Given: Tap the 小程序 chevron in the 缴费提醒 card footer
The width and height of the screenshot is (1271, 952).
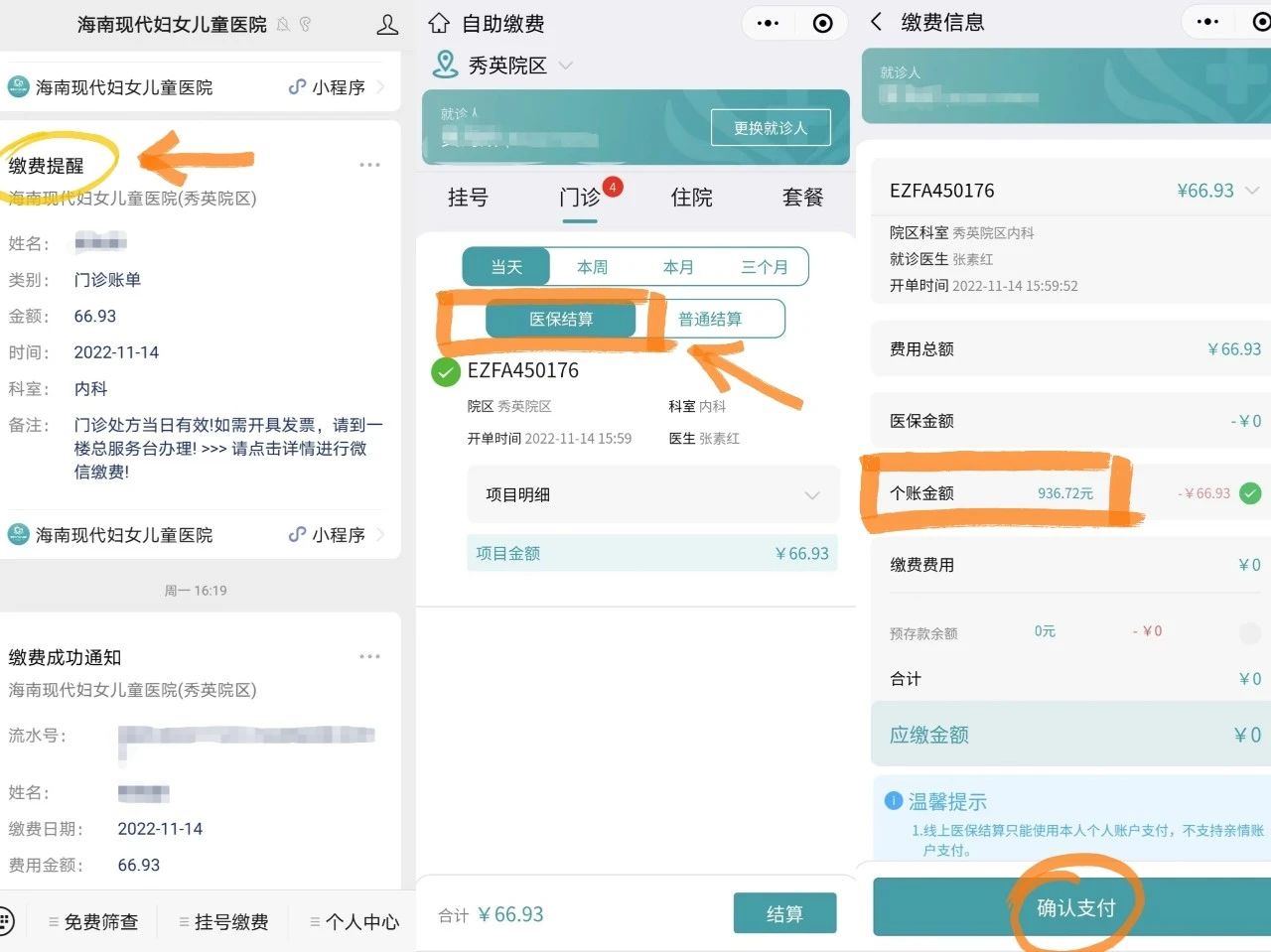Looking at the screenshot, I should 381,535.
